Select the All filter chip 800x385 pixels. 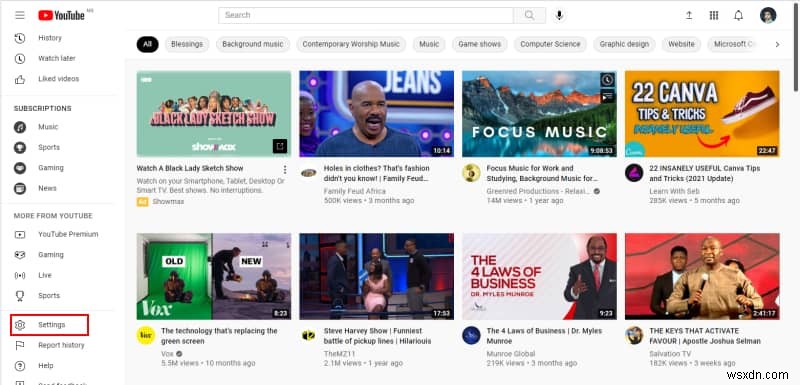147,44
